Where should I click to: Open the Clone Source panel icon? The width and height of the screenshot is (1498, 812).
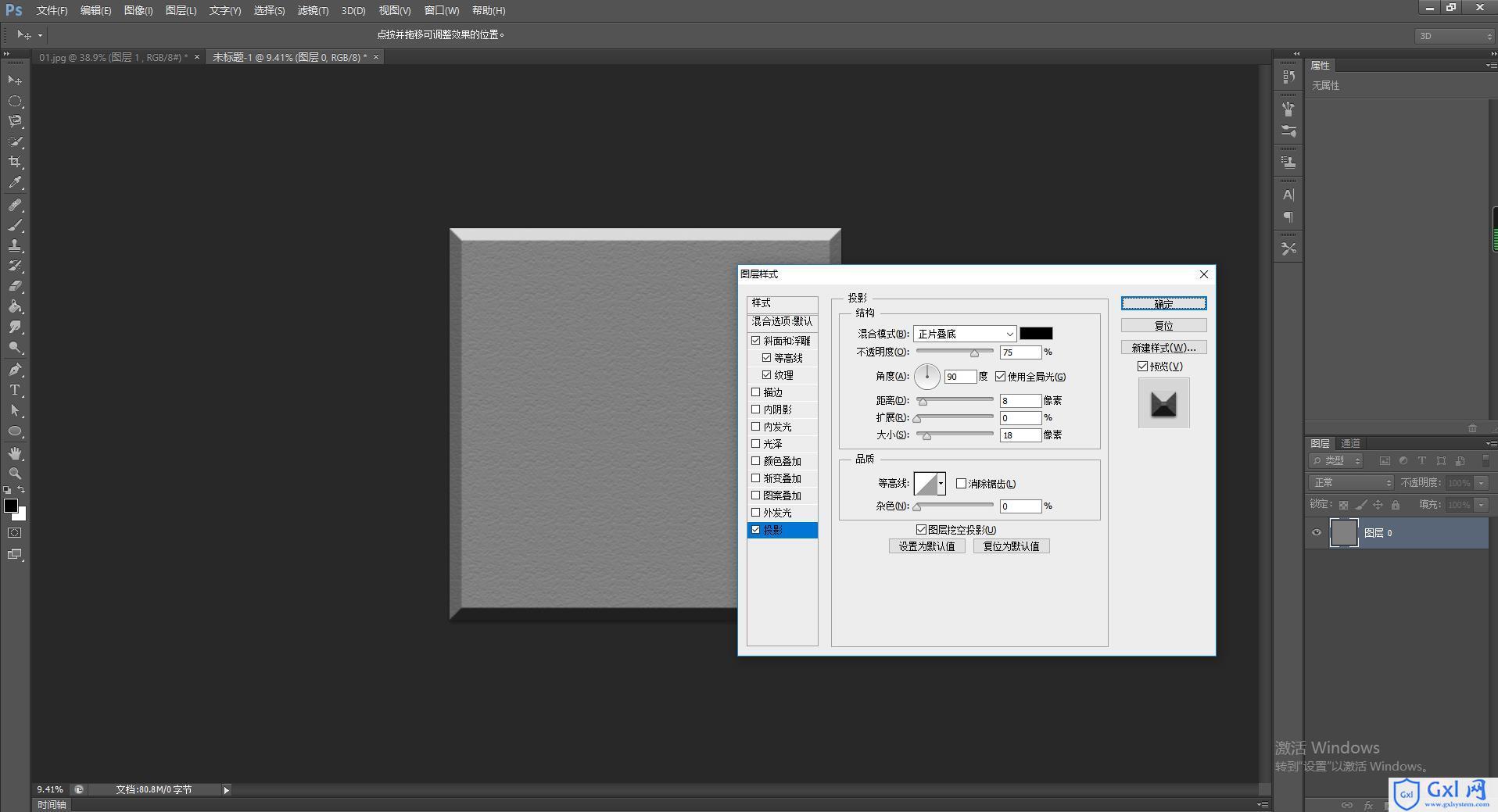pos(1288,162)
